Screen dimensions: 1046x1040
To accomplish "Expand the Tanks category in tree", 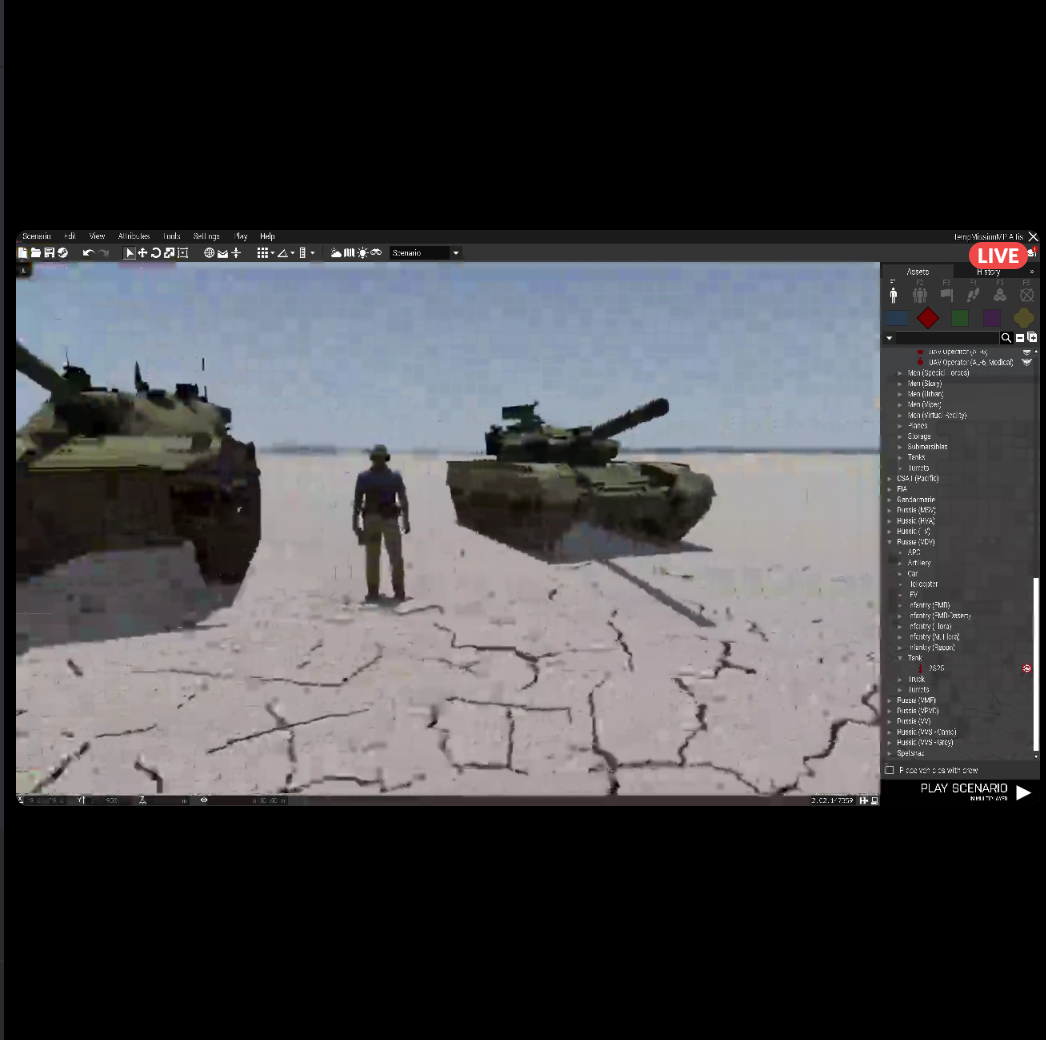I will (x=900, y=457).
